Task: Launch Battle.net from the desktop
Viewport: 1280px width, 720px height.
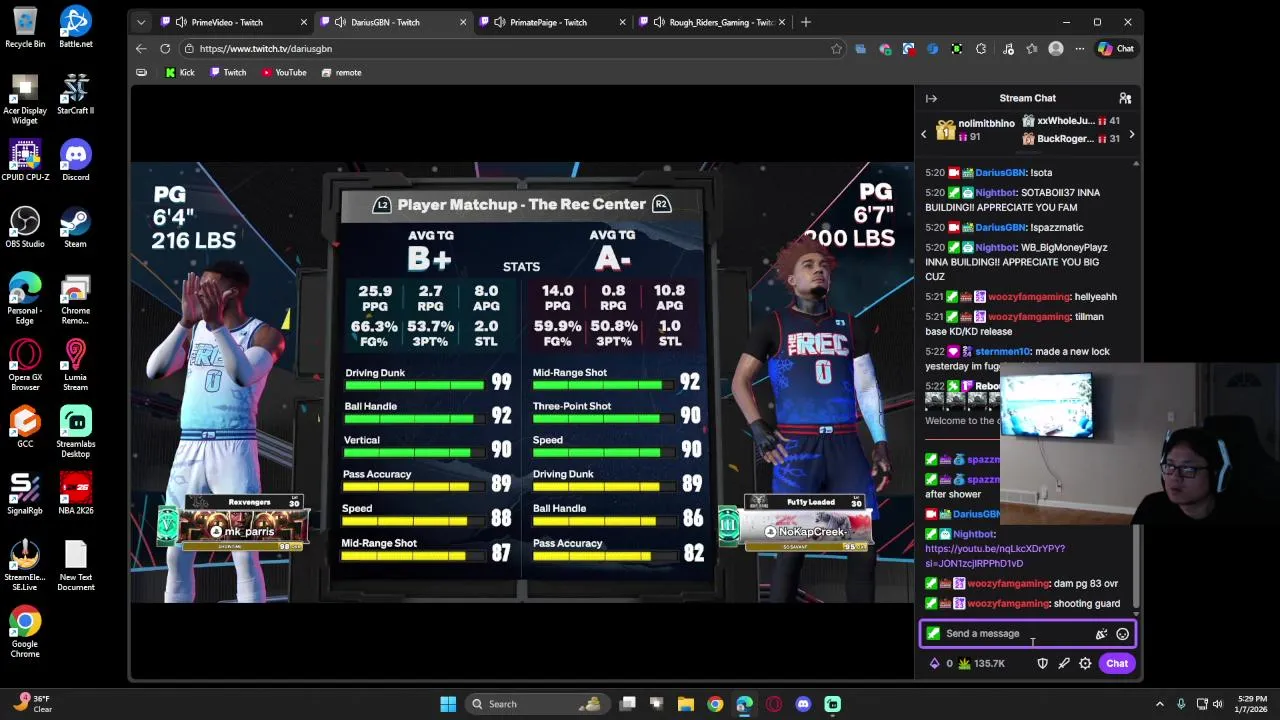Action: pos(75,27)
